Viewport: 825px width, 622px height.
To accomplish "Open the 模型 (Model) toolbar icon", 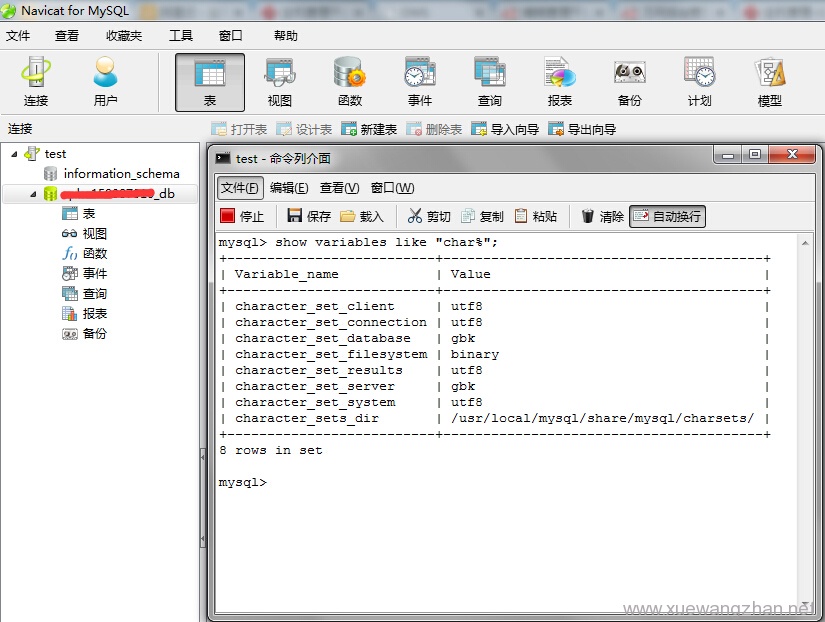I will [769, 82].
